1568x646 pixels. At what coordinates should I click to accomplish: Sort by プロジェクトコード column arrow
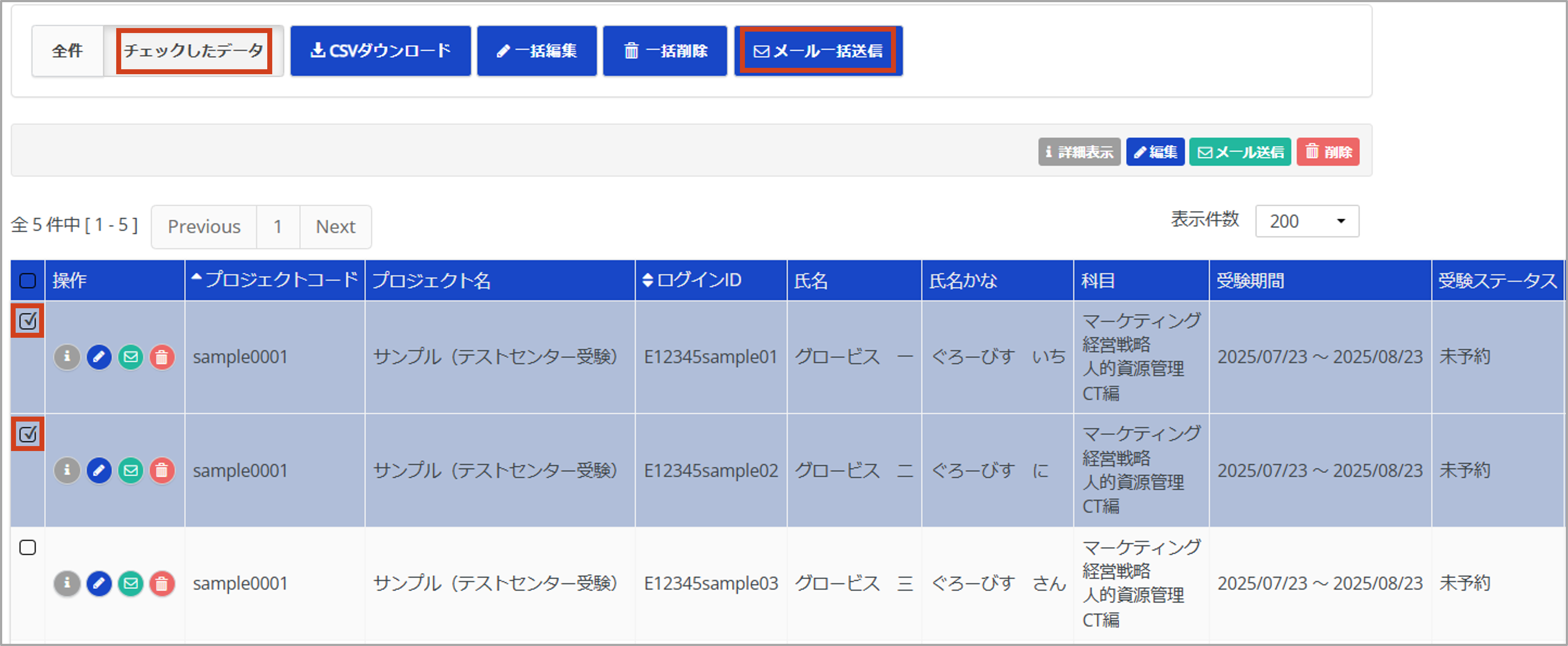196,278
